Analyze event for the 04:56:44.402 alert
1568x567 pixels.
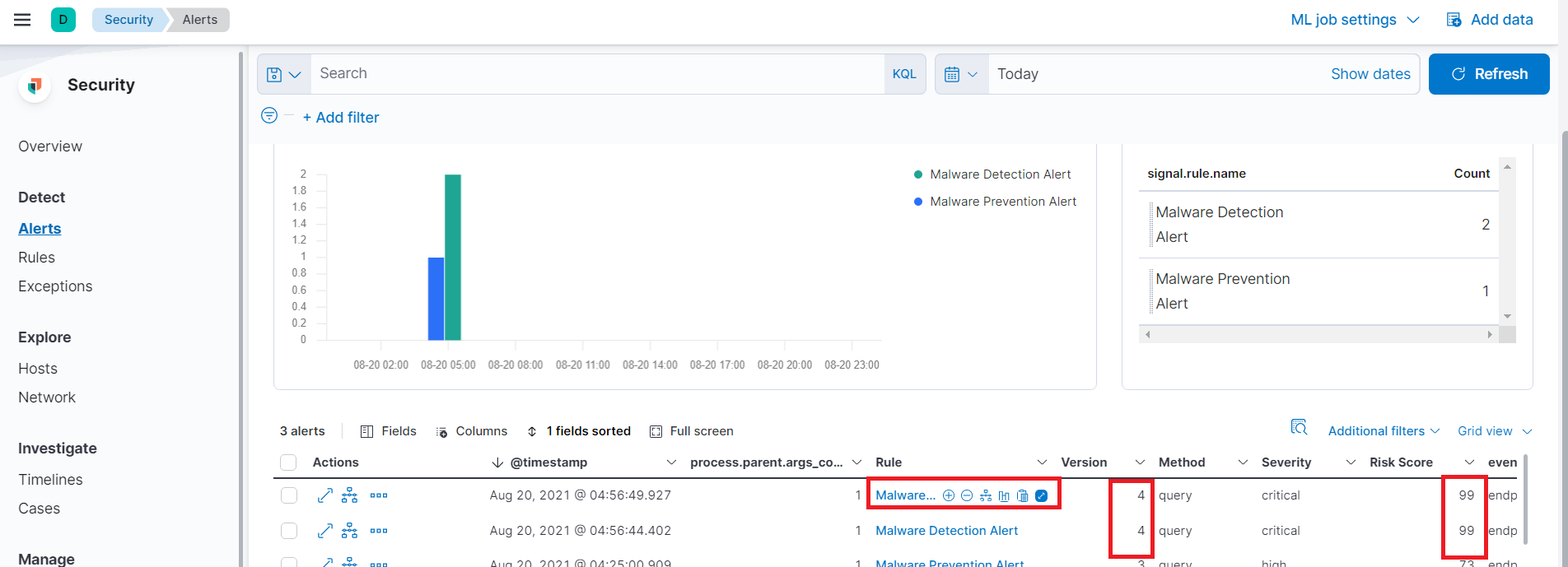[350, 531]
